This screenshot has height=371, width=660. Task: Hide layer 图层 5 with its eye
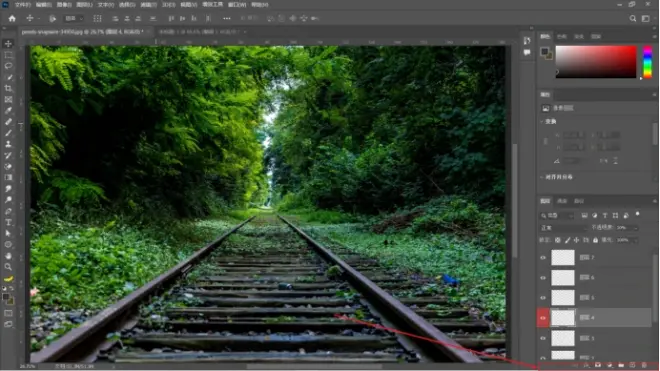point(543,298)
